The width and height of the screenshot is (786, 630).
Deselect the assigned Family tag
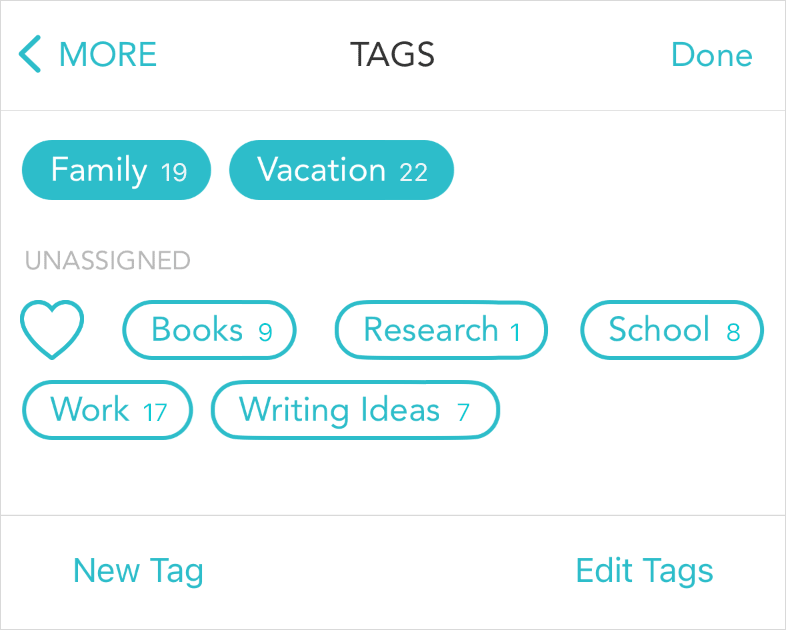point(116,170)
